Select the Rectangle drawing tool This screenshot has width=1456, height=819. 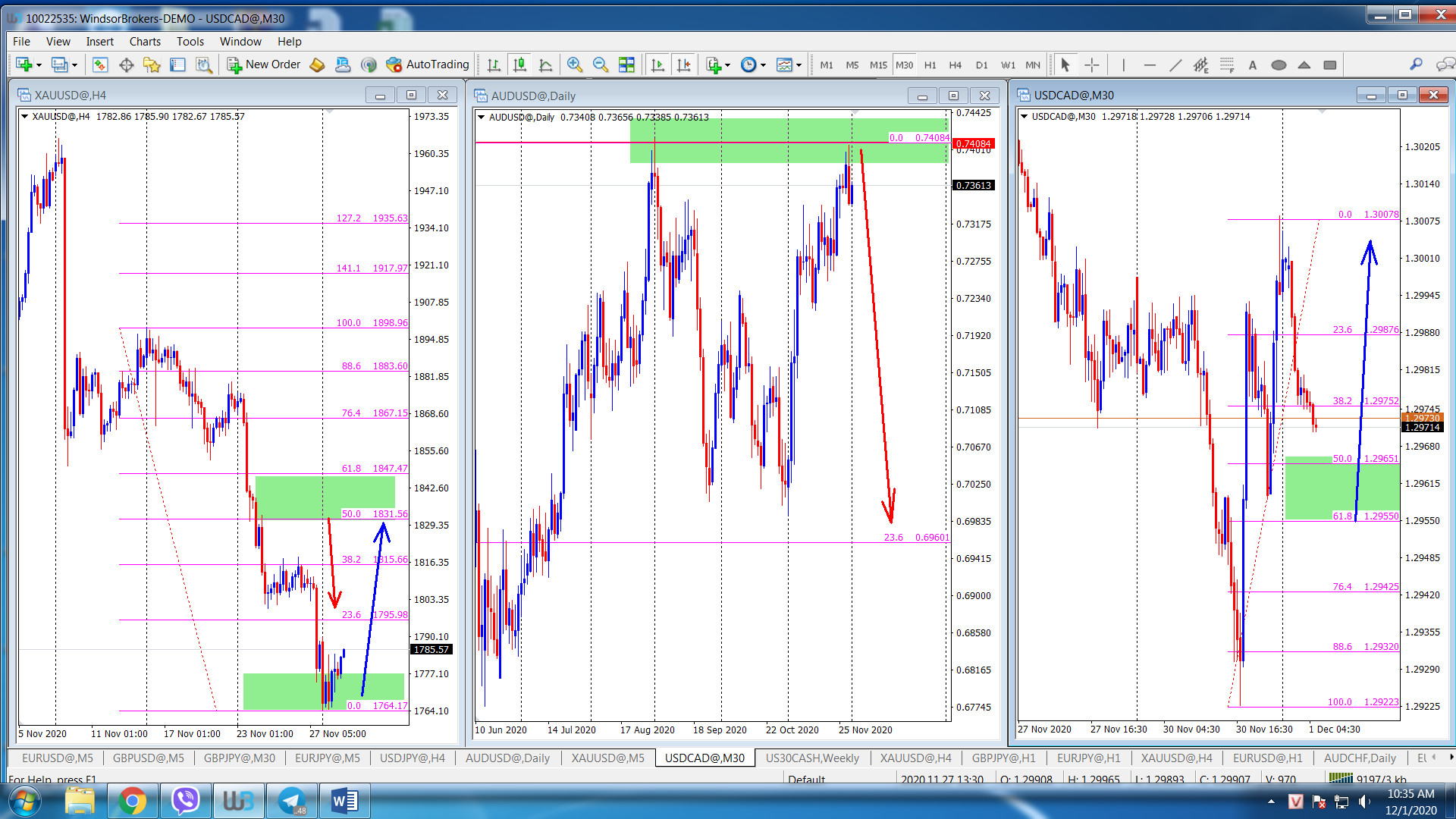(1330, 65)
